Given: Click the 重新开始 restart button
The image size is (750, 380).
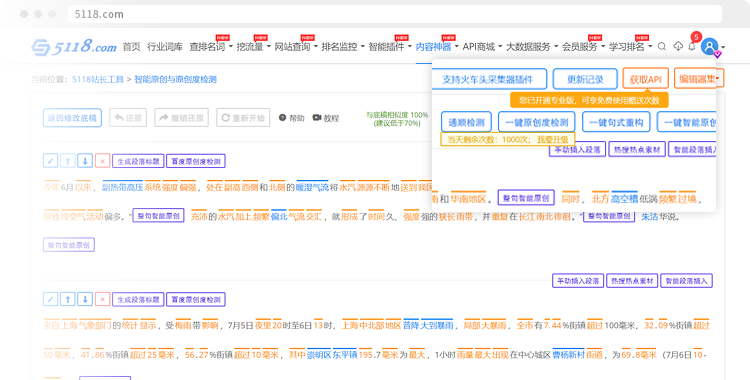Looking at the screenshot, I should 243,118.
